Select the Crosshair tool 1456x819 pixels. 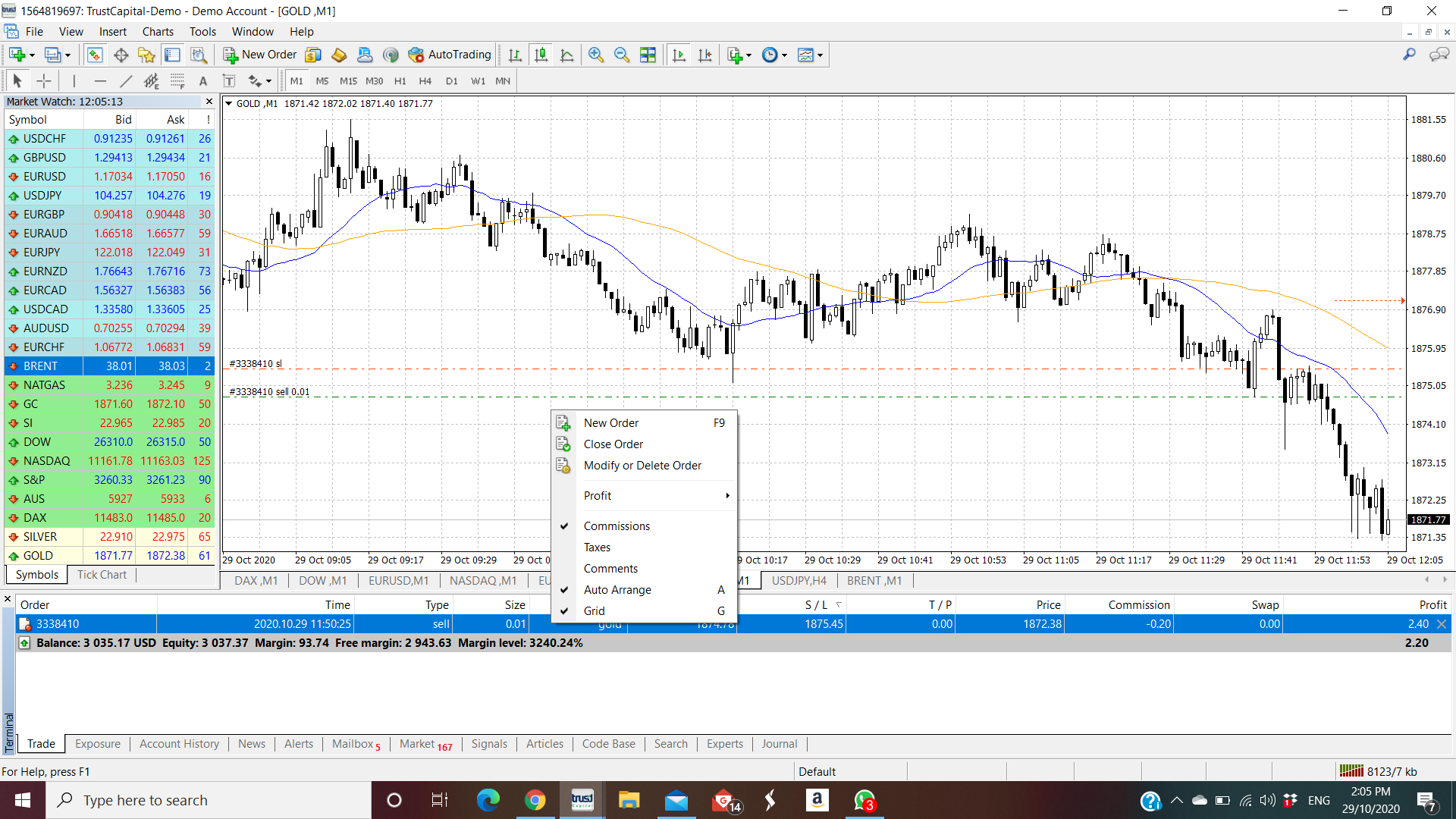[x=44, y=80]
